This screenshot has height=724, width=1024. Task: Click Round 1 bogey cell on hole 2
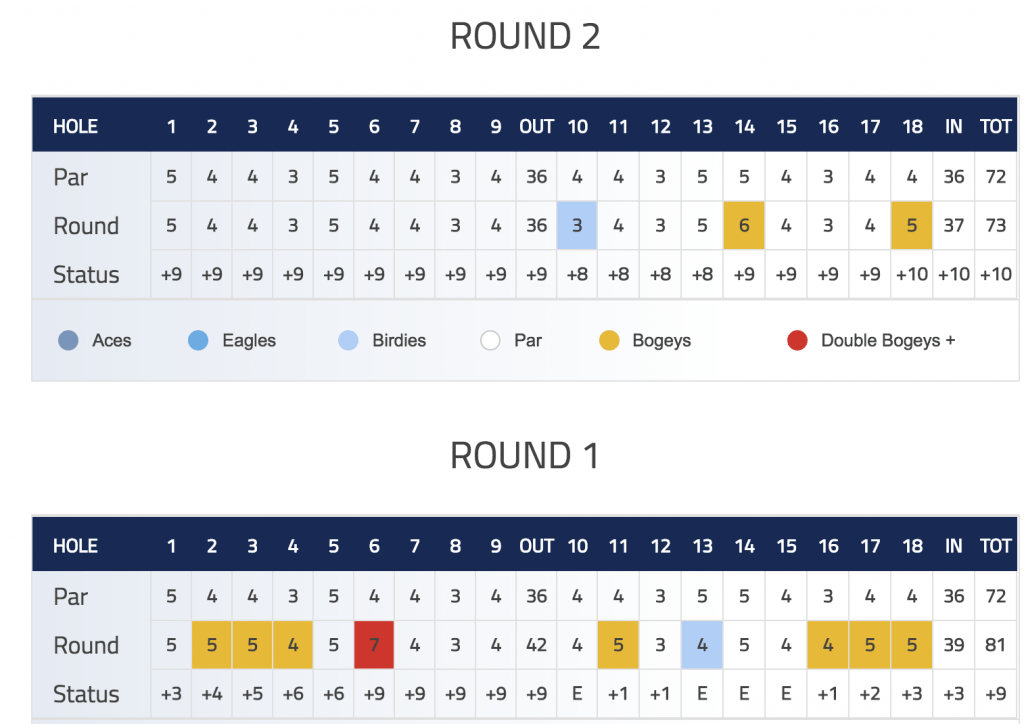coord(212,645)
